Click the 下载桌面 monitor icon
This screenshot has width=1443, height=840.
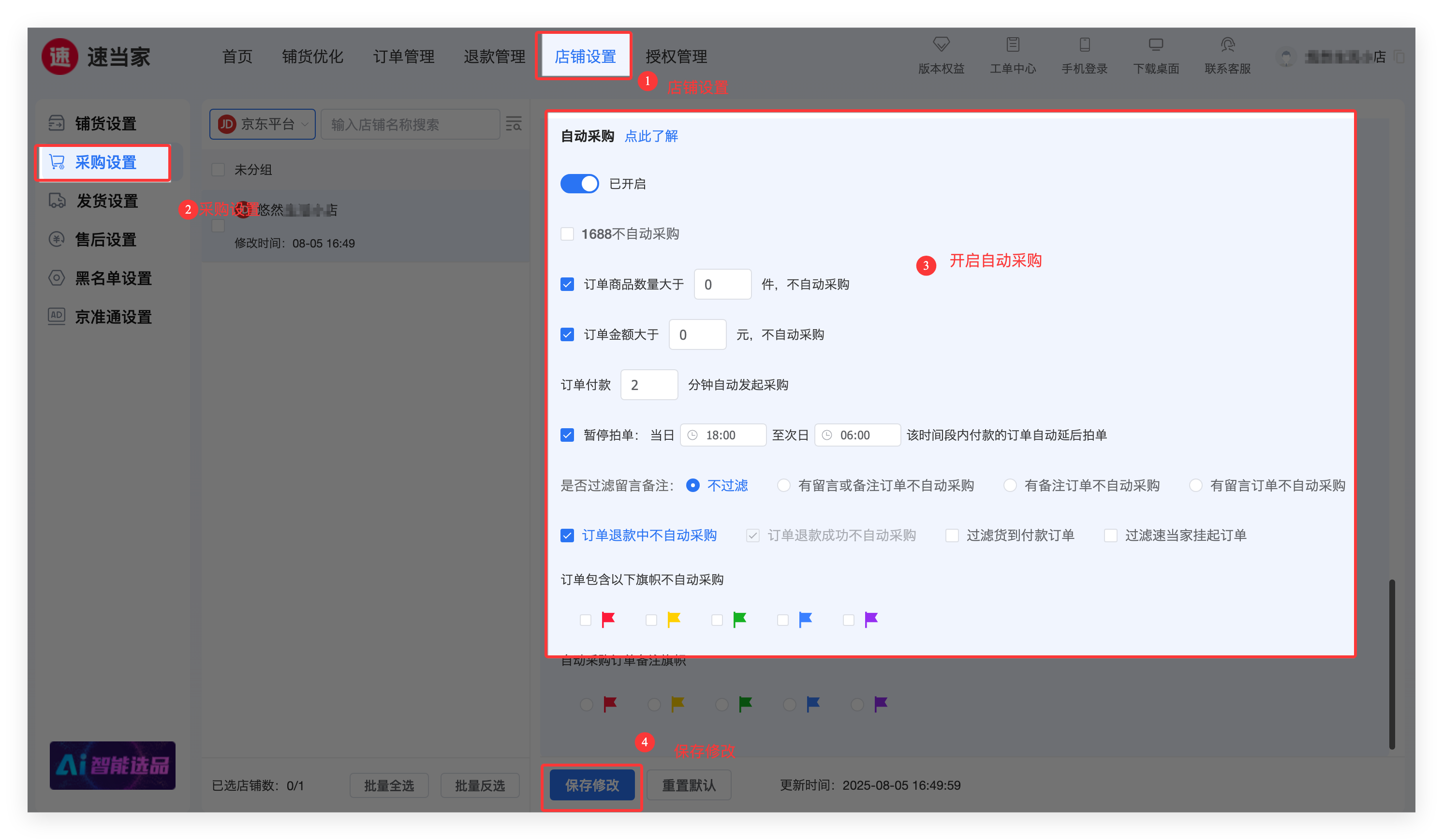[x=1156, y=44]
